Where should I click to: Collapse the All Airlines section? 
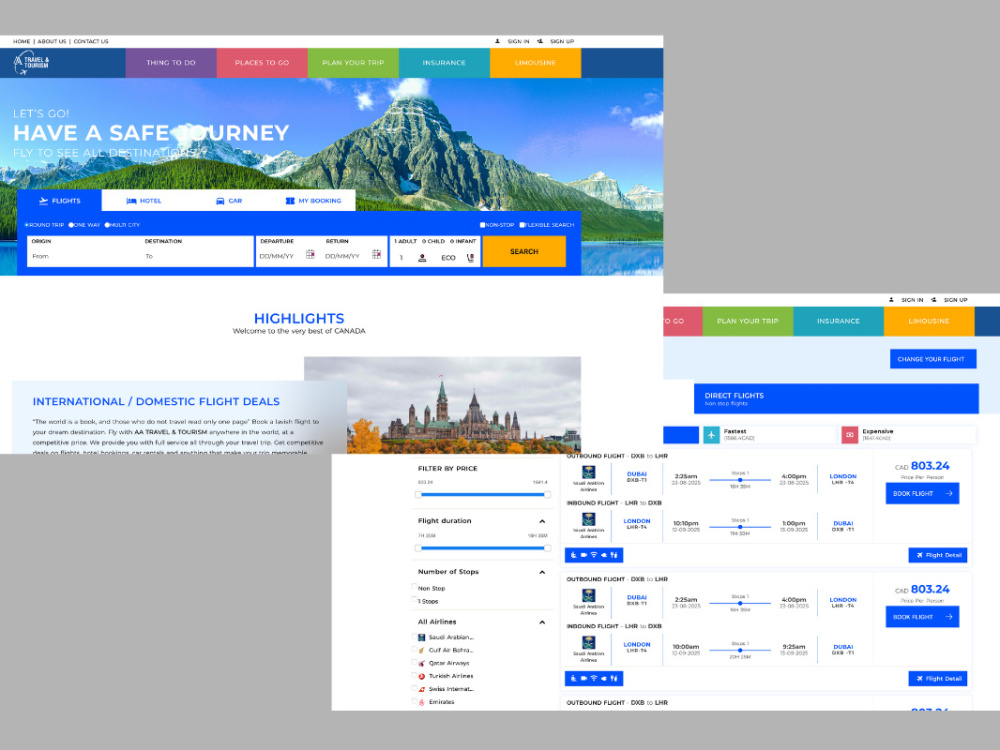point(542,622)
